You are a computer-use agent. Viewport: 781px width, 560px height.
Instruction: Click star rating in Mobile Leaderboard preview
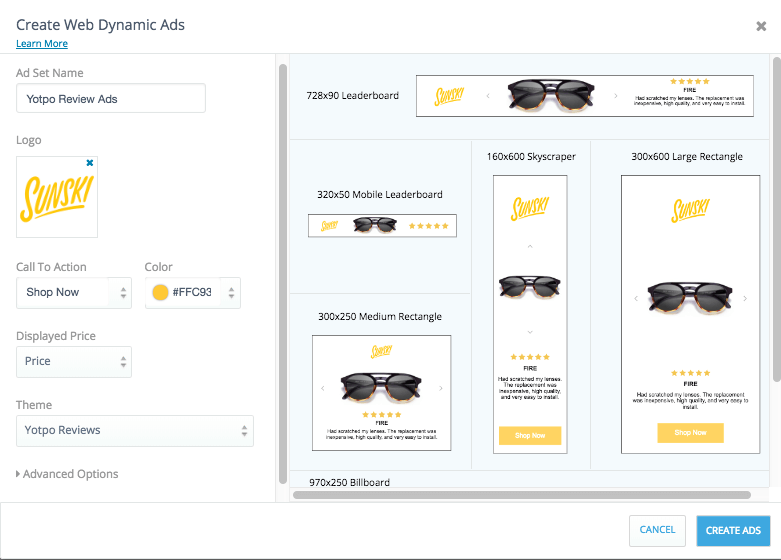pos(428,226)
